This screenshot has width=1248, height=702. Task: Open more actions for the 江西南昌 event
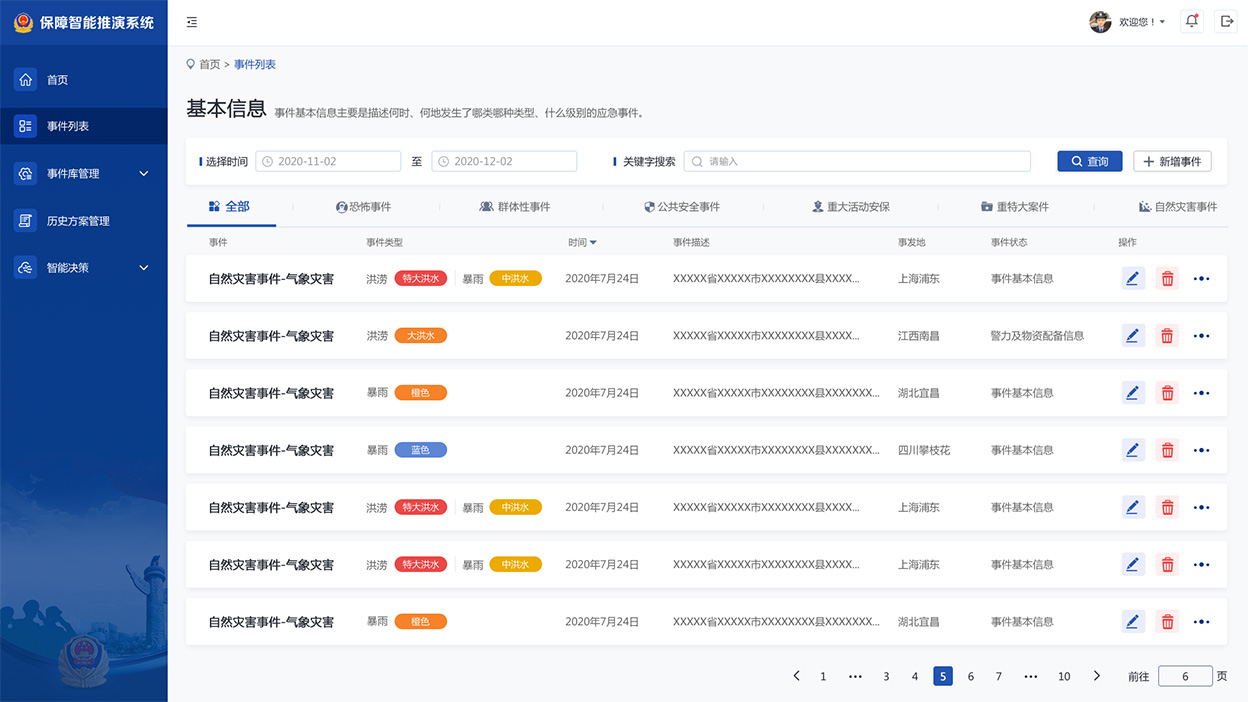click(1202, 336)
